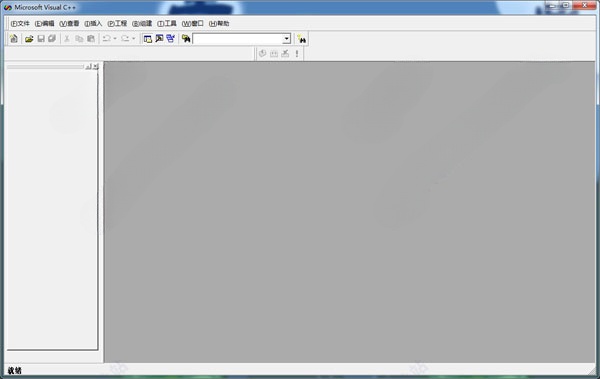
Task: Expand the Redo history dropdown arrow
Action: coord(133,39)
